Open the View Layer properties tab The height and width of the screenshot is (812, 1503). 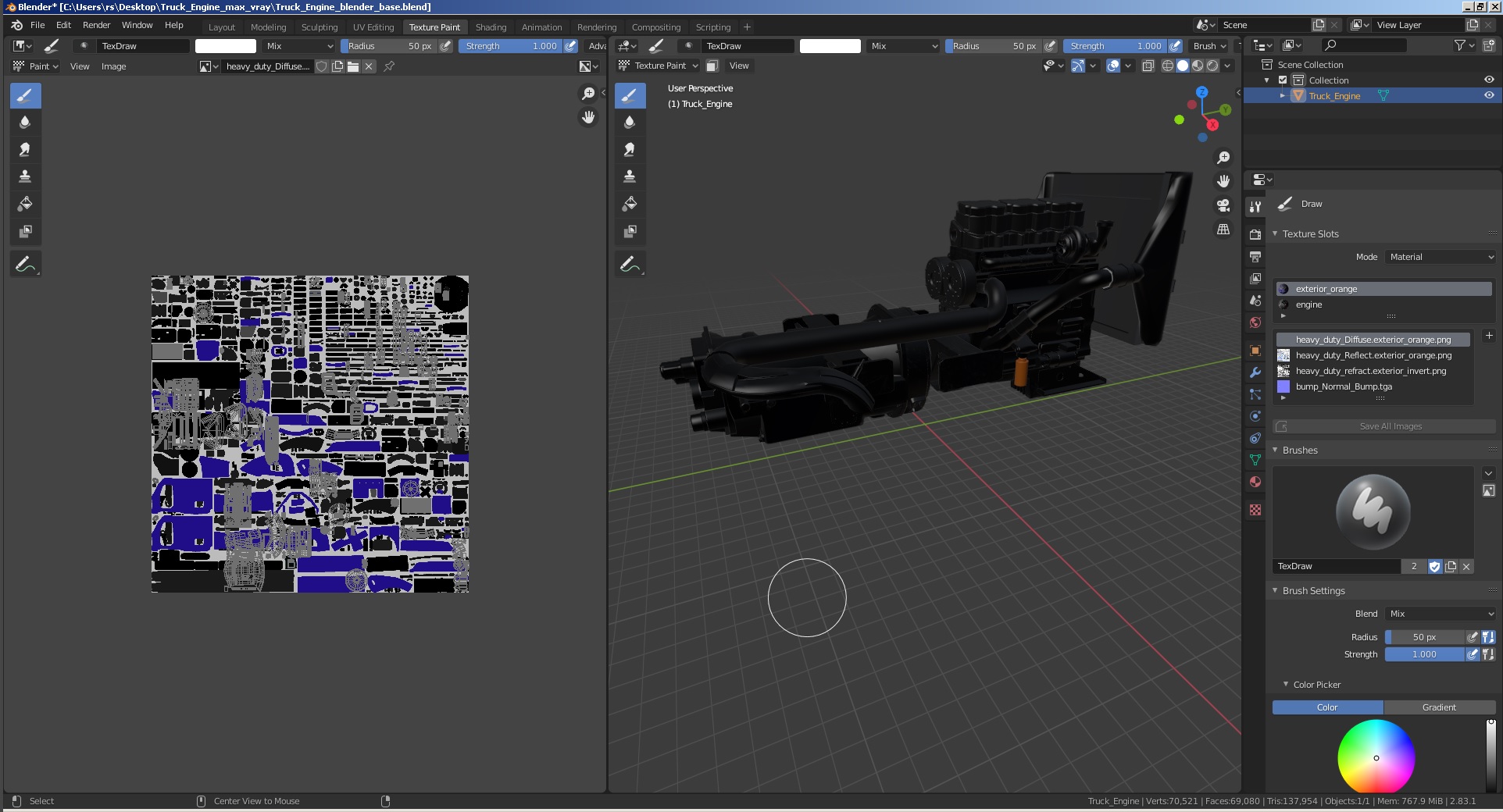[x=1255, y=279]
